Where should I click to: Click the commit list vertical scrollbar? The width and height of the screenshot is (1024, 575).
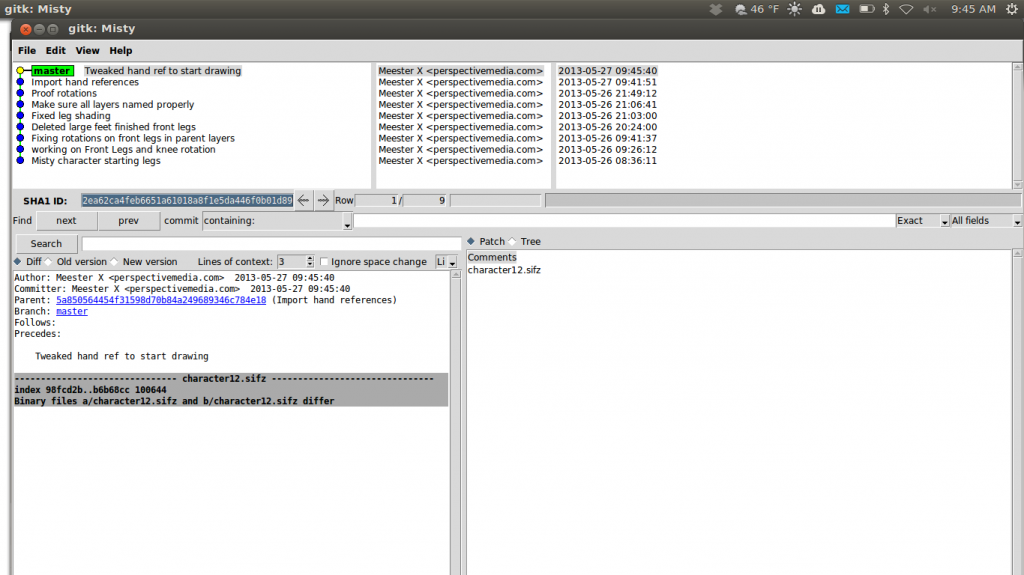click(1017, 125)
